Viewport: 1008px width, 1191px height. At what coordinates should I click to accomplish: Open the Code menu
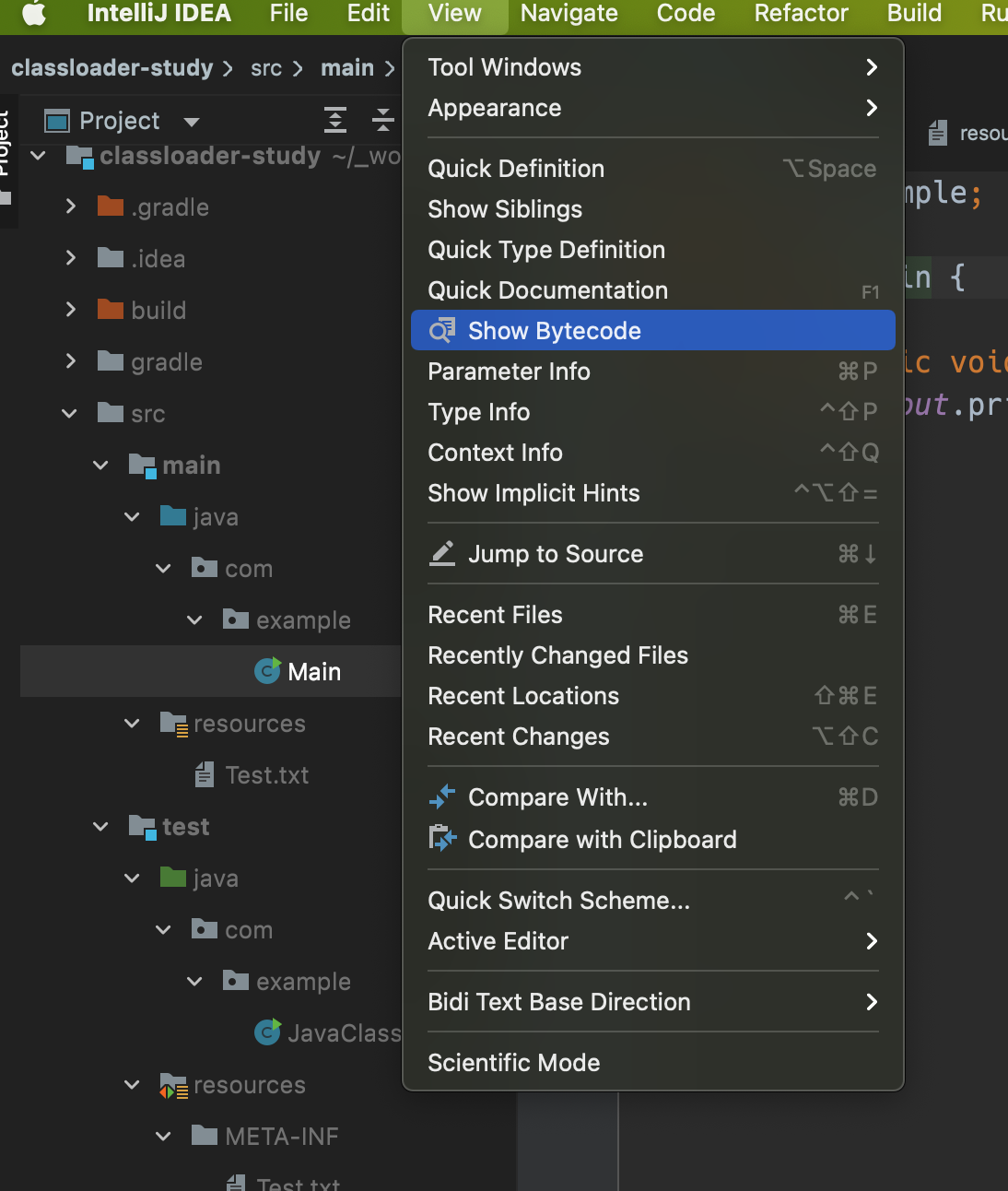pos(686,13)
